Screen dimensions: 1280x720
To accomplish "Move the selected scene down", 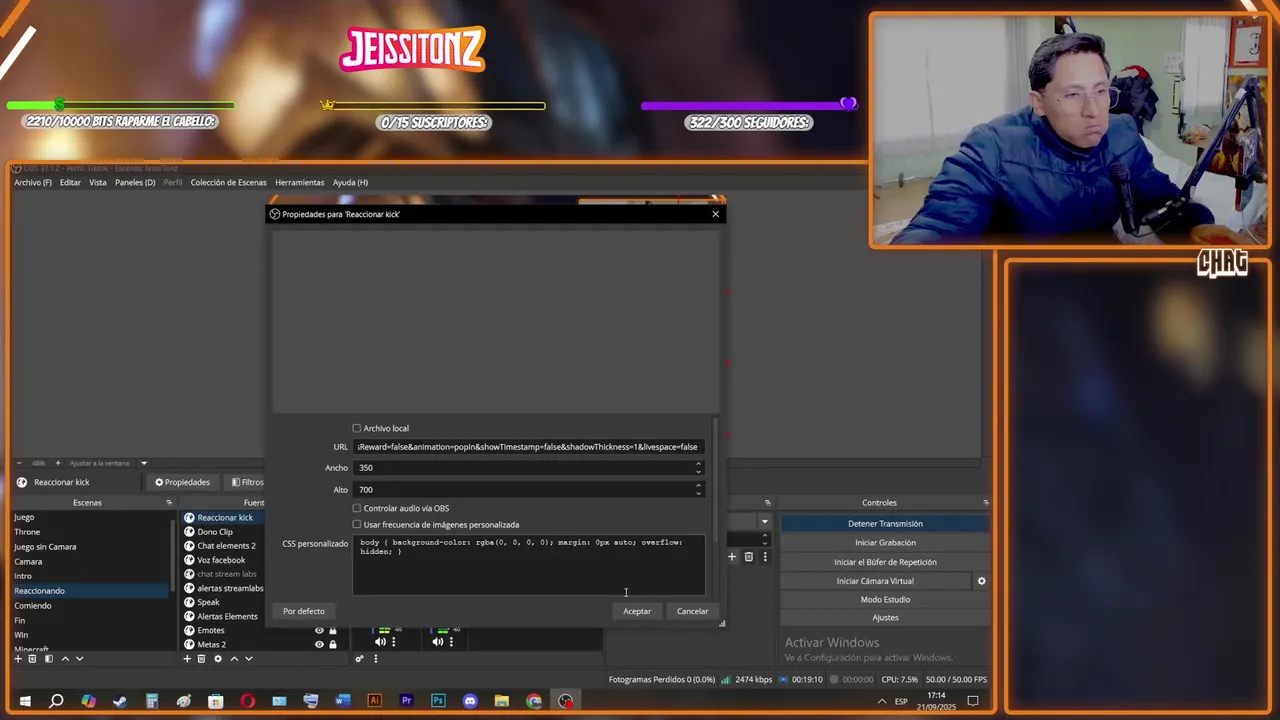I will tap(79, 659).
